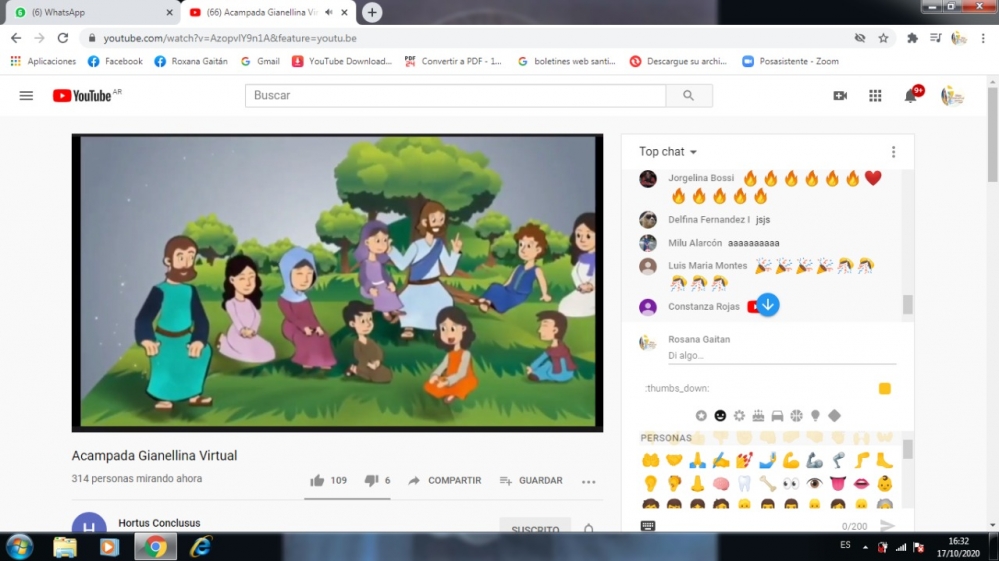Insert the eyes emoji

[791, 483]
